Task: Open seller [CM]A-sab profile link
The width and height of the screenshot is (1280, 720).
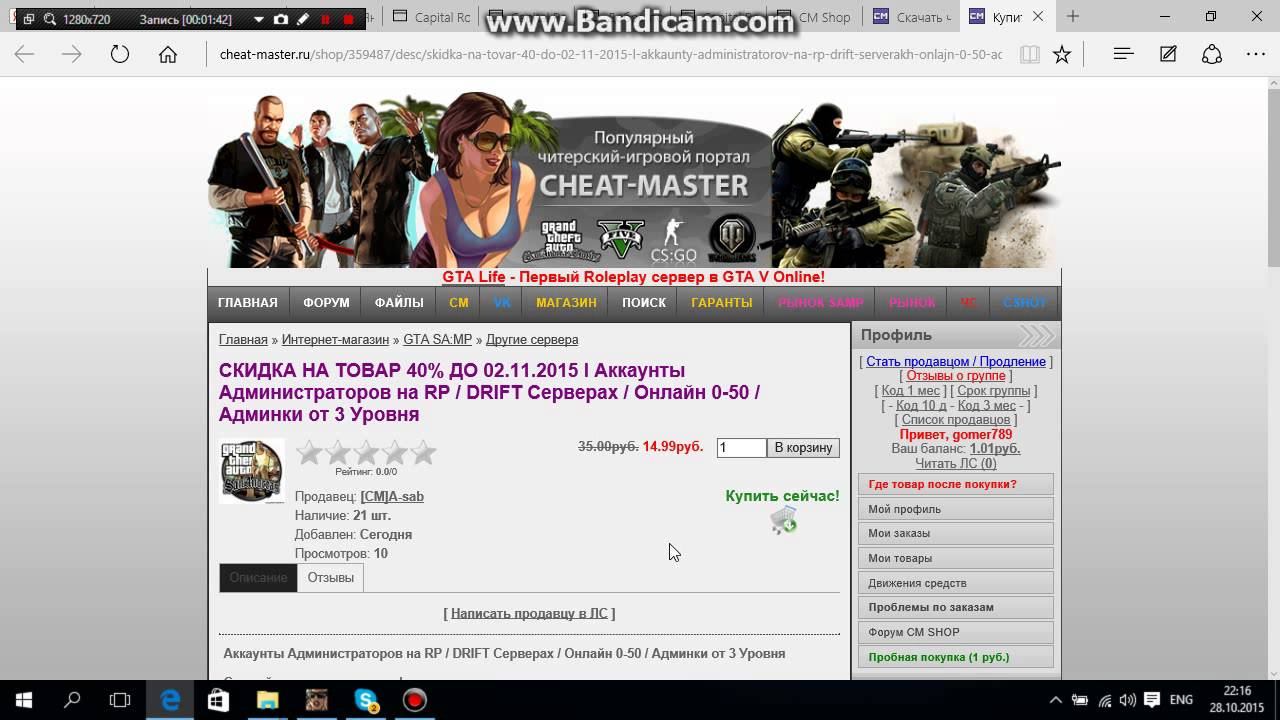Action: tap(392, 497)
